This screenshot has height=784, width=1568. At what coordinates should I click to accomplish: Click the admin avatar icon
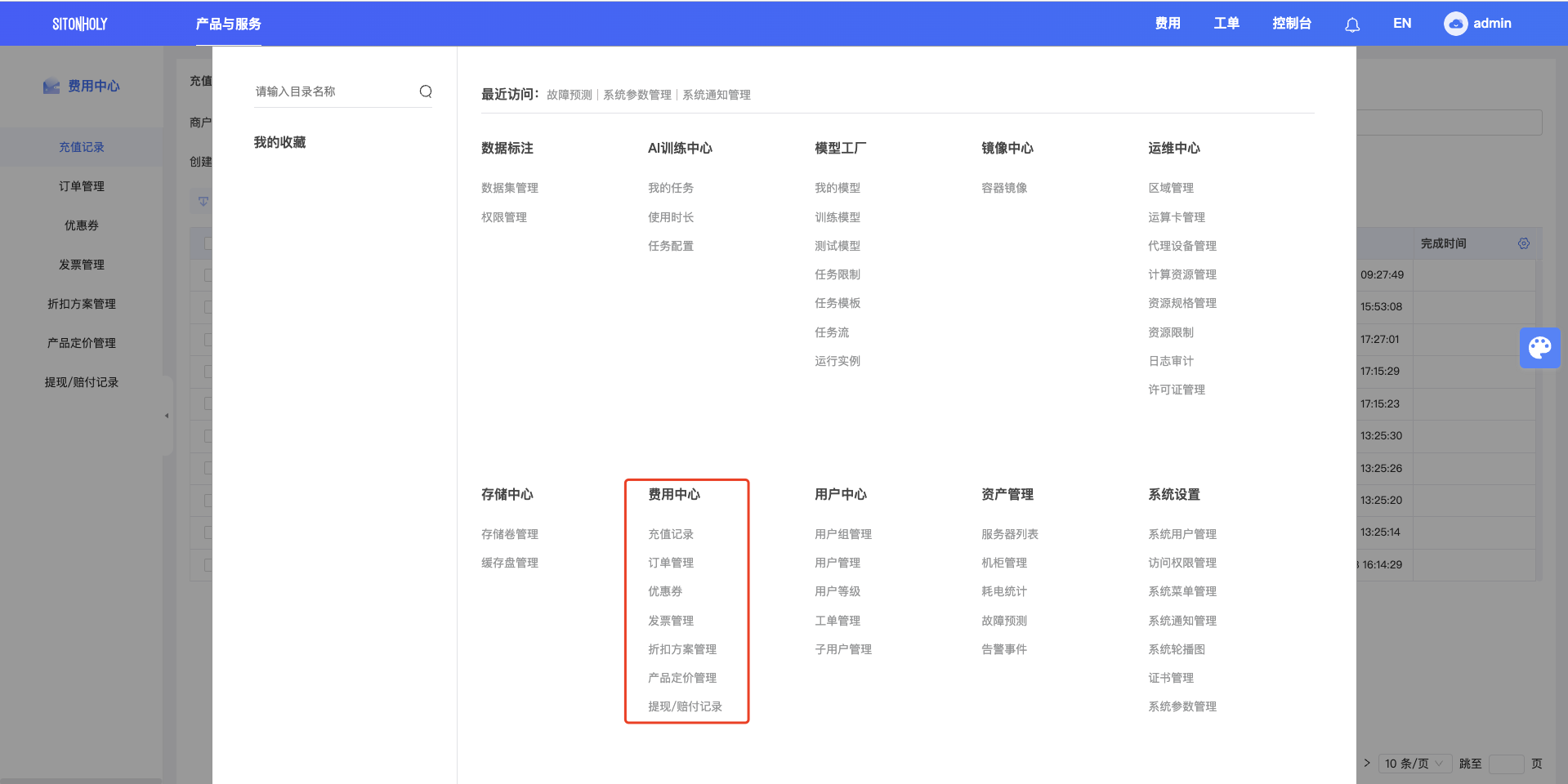pyautogui.click(x=1455, y=24)
